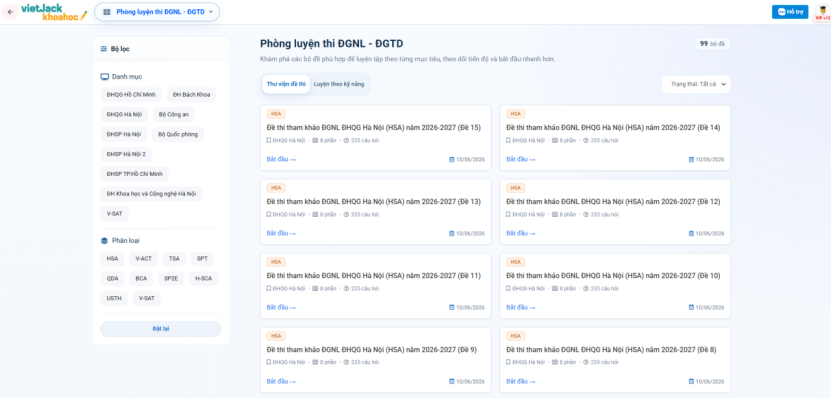Filter by ĐH Bách Khoa
This screenshot has height=398, width=831.
pyautogui.click(x=191, y=95)
